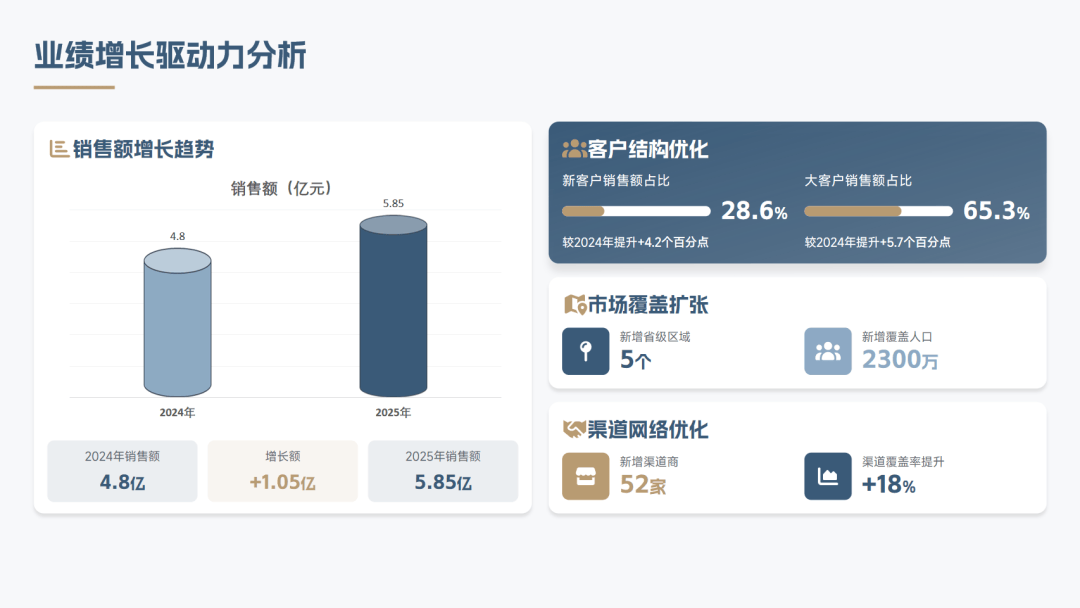1080x608 pixels.
Task: Click the slide title 业绩增长驱动力分析
Action: coord(170,55)
